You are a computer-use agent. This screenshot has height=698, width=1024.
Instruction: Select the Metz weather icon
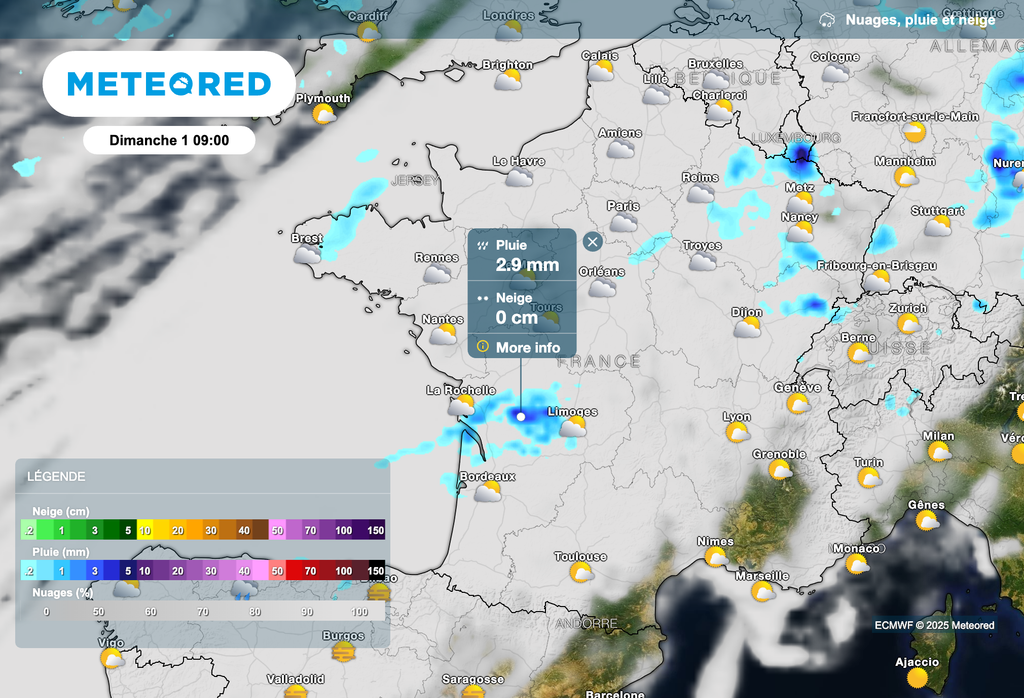tap(799, 202)
